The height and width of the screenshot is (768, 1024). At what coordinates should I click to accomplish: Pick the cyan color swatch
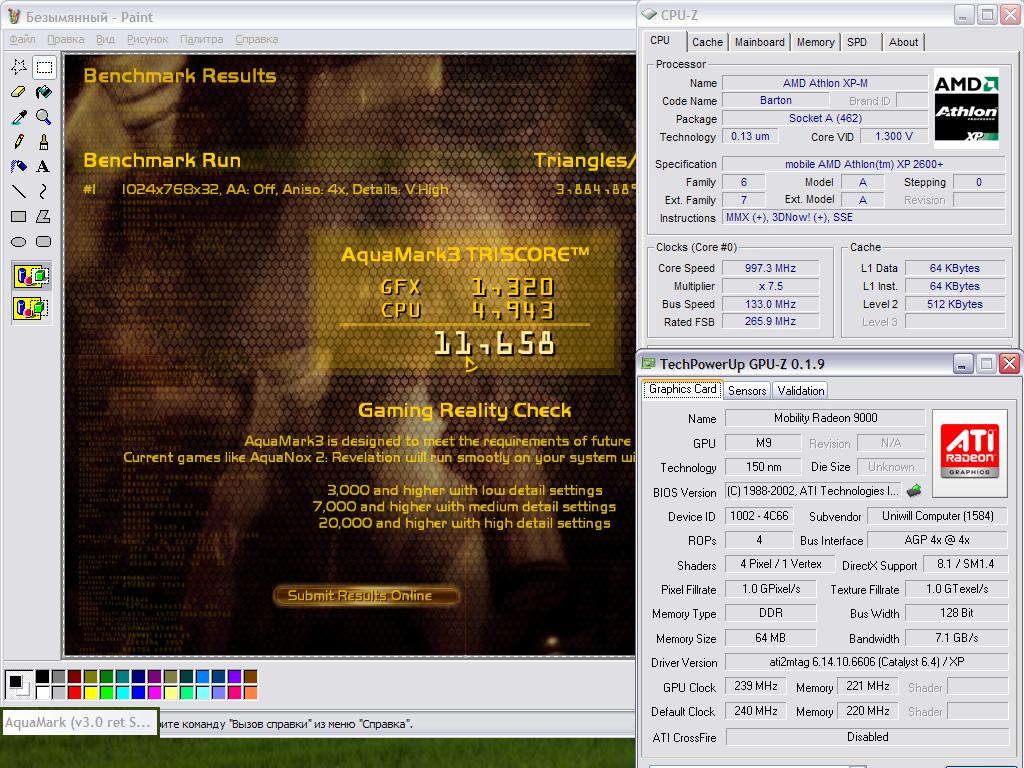[x=123, y=692]
